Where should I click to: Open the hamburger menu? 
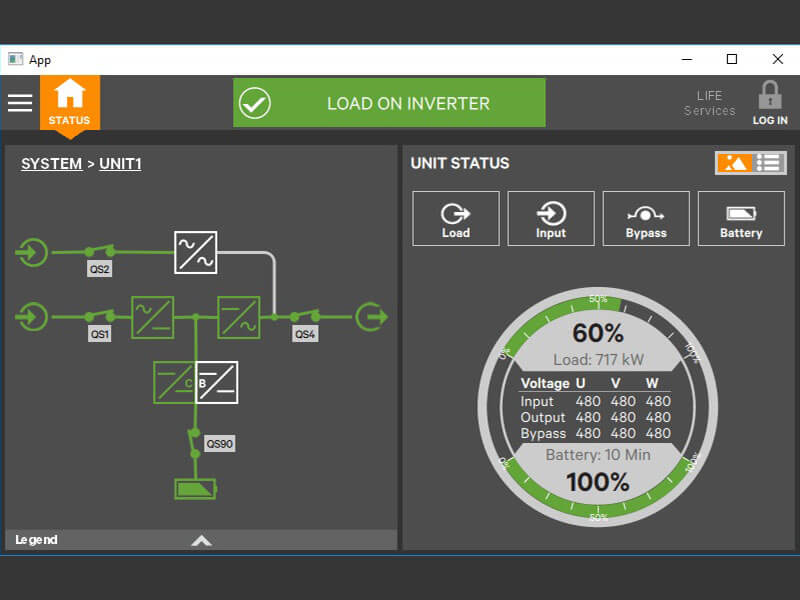coord(20,103)
